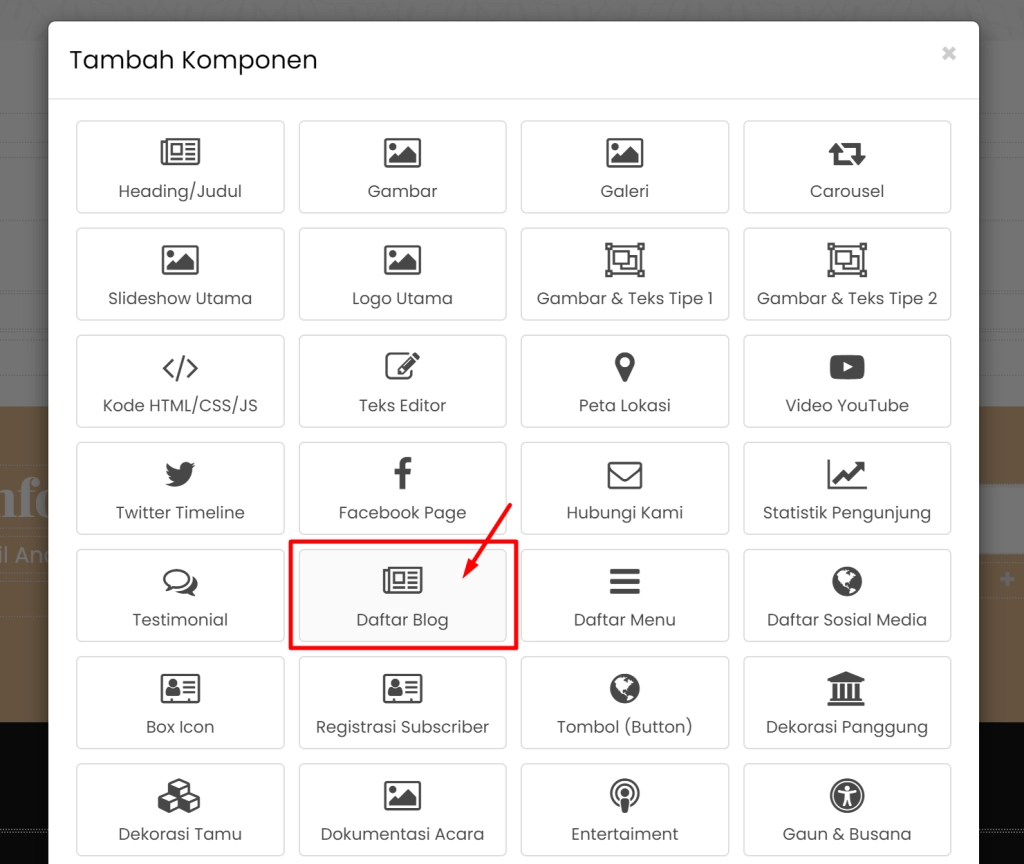Click the Twitter Timeline bird icon

[180, 475]
